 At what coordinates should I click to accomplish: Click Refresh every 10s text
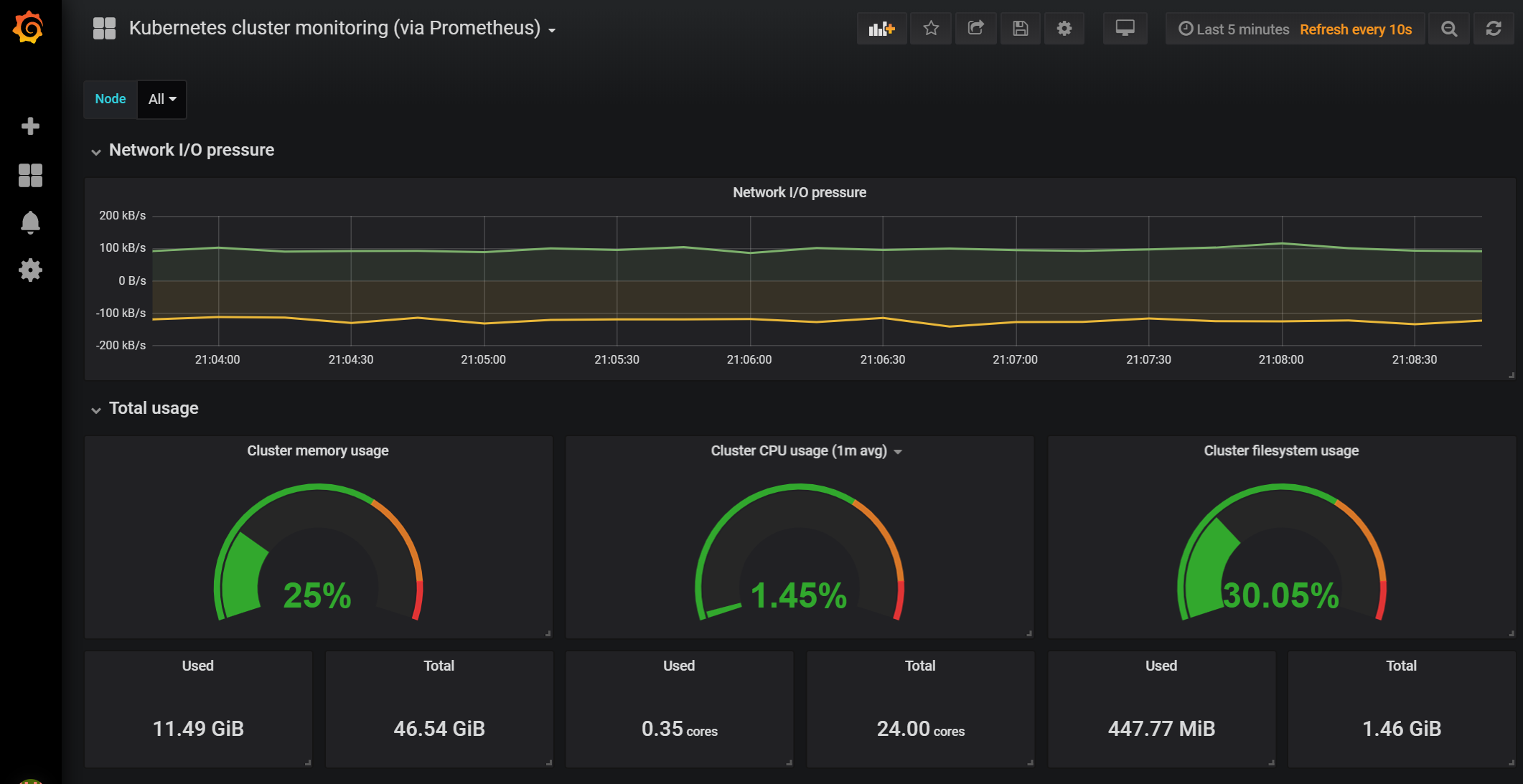(x=1356, y=29)
